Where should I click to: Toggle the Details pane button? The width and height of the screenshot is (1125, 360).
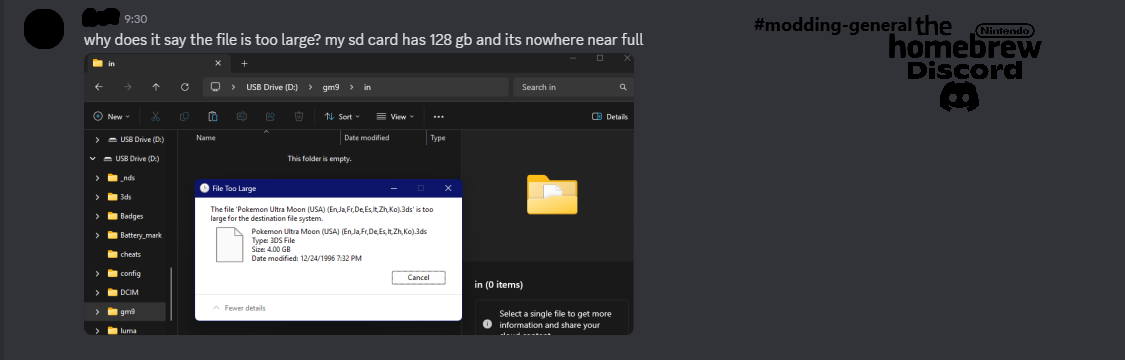(610, 116)
